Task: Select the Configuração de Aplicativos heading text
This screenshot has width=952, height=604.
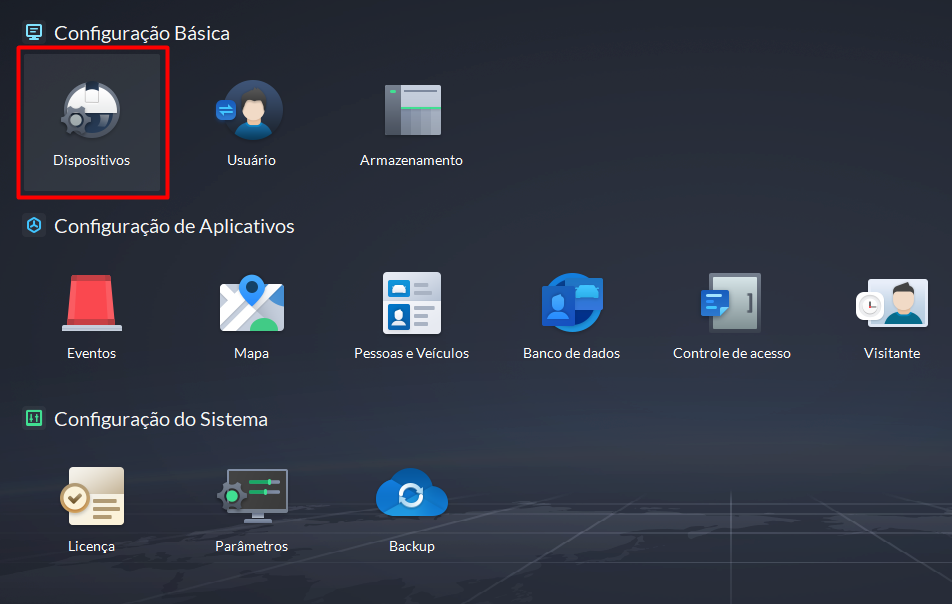Action: [174, 226]
